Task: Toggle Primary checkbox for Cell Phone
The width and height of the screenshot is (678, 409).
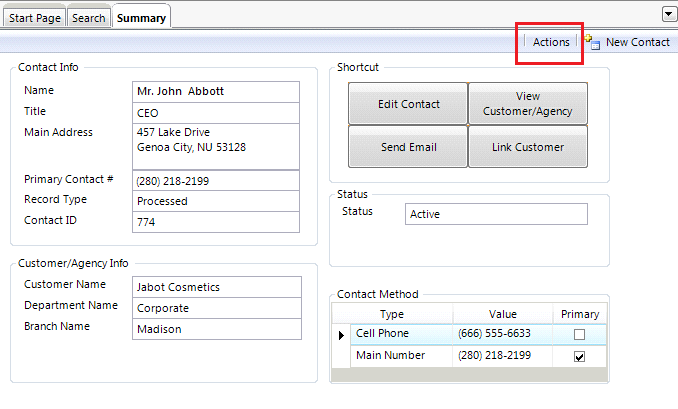Action: pos(579,334)
